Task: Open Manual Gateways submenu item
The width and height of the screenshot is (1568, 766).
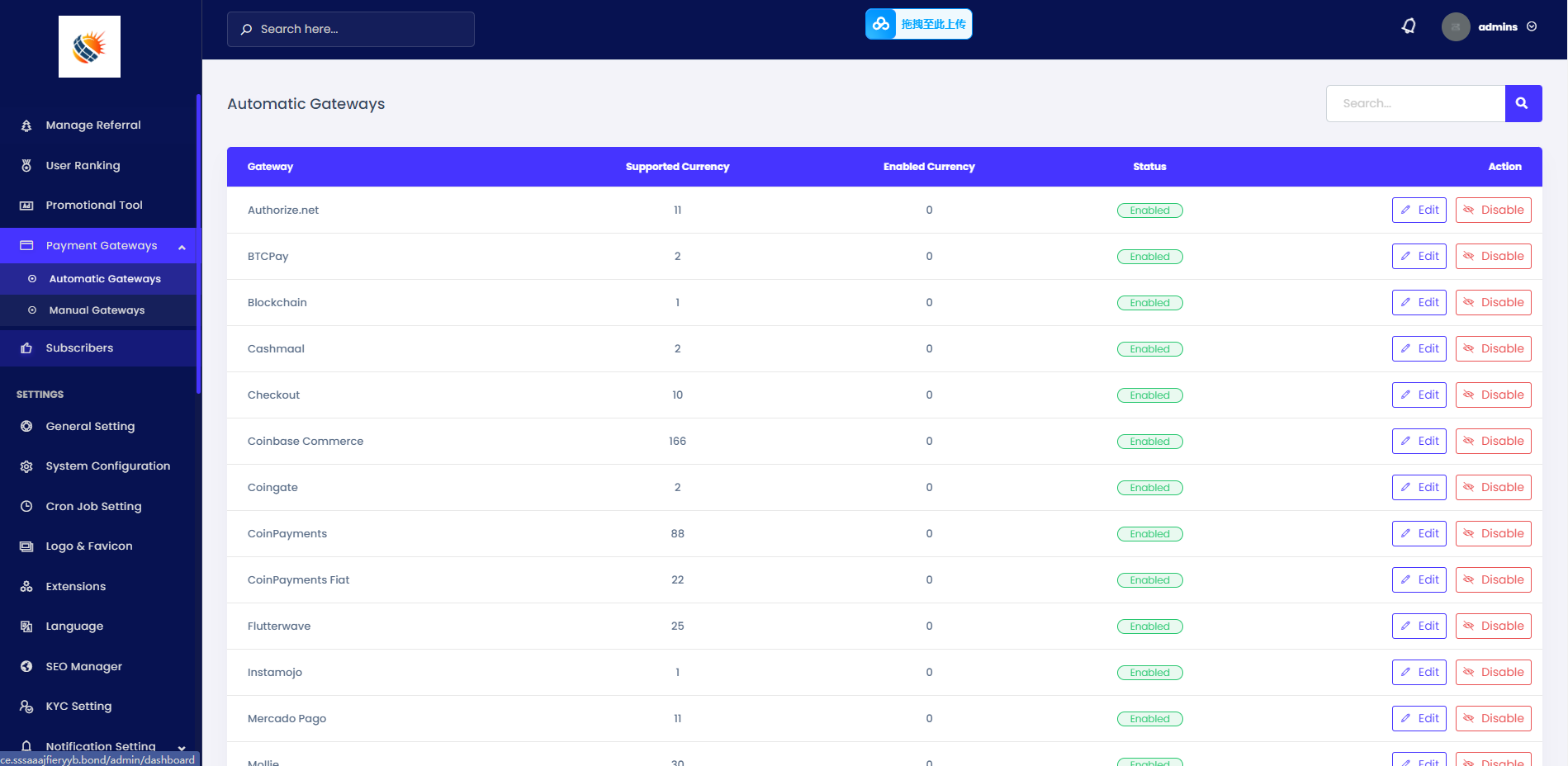Action: (97, 310)
